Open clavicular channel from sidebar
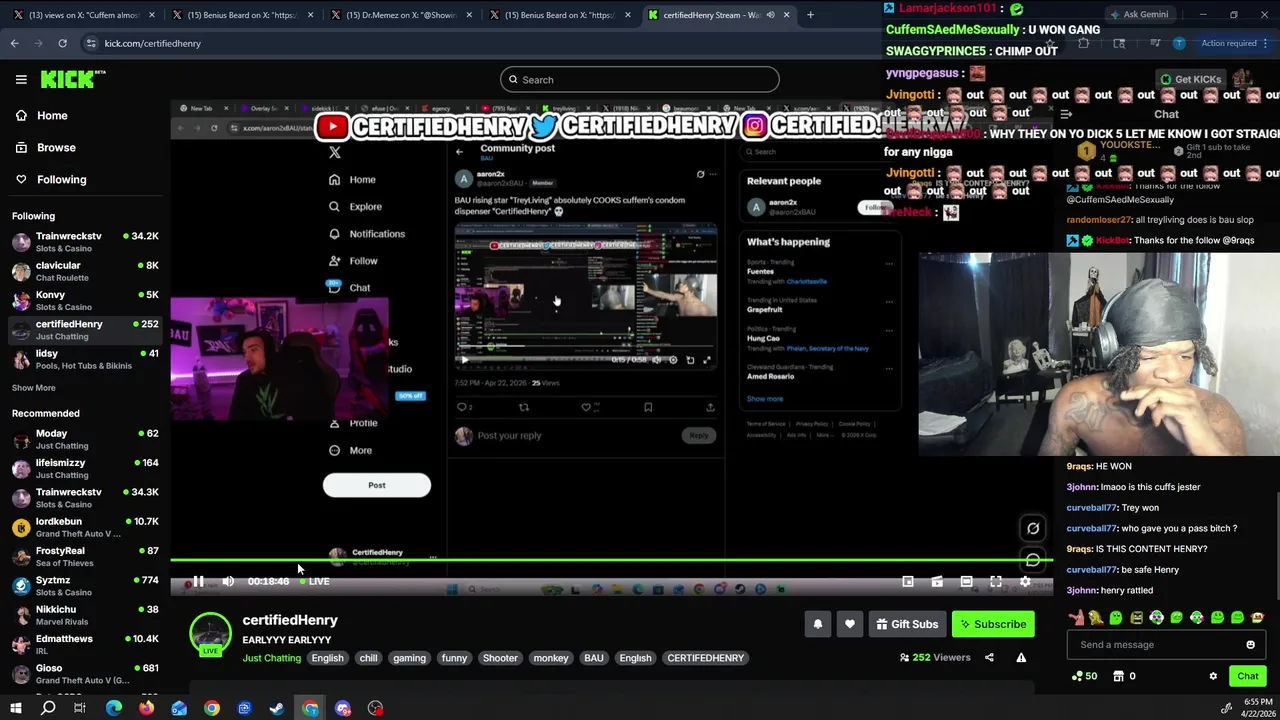1280x720 pixels. [85, 271]
